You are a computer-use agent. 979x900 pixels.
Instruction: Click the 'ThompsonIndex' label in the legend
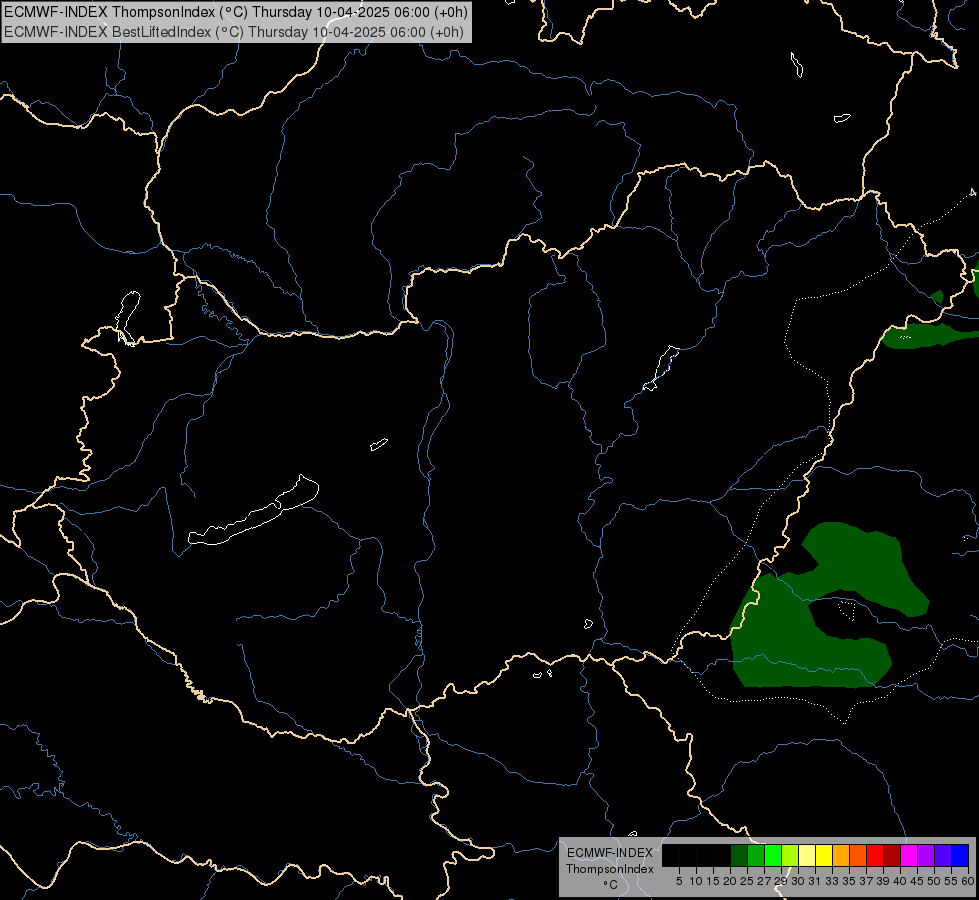[x=610, y=869]
